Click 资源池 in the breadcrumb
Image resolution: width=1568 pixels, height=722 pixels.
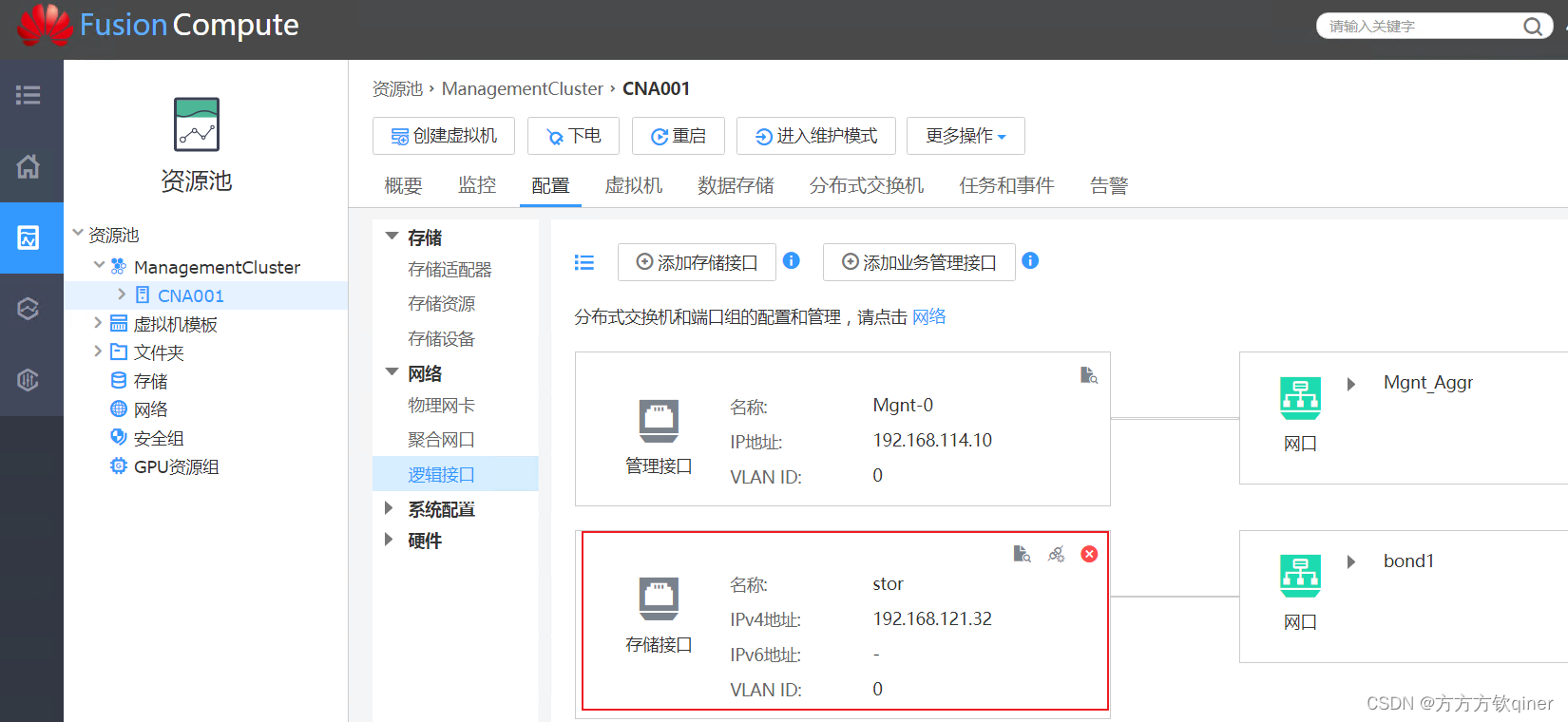[x=397, y=88]
